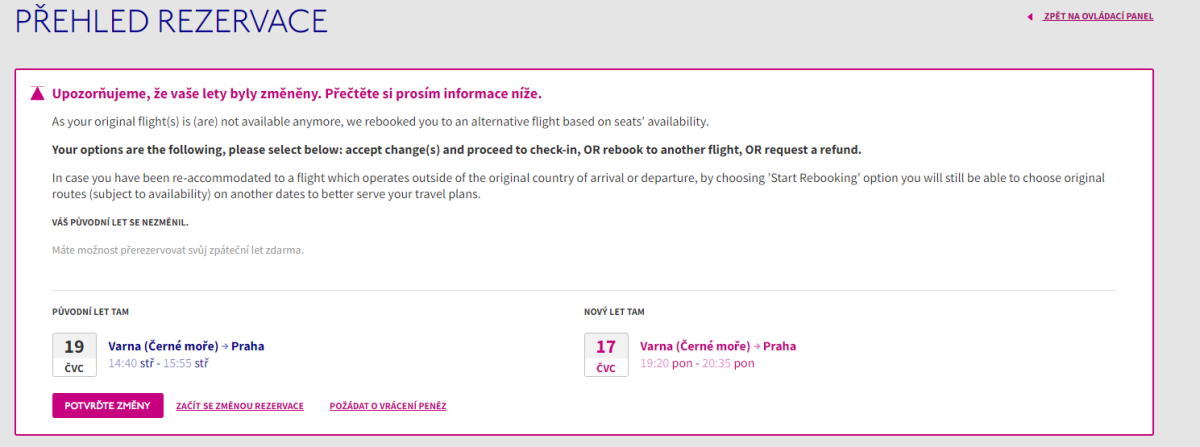Go back via Zpět na ovládací panel link

[1098, 17]
